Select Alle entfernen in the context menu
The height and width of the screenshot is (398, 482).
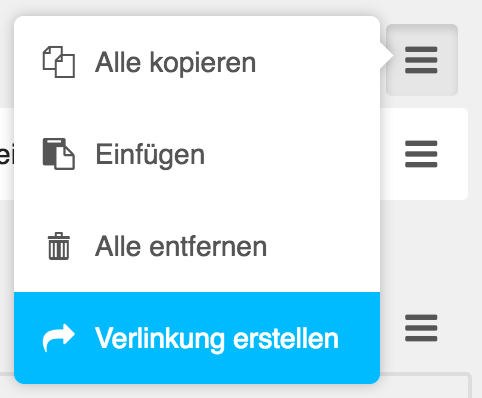click(x=197, y=246)
